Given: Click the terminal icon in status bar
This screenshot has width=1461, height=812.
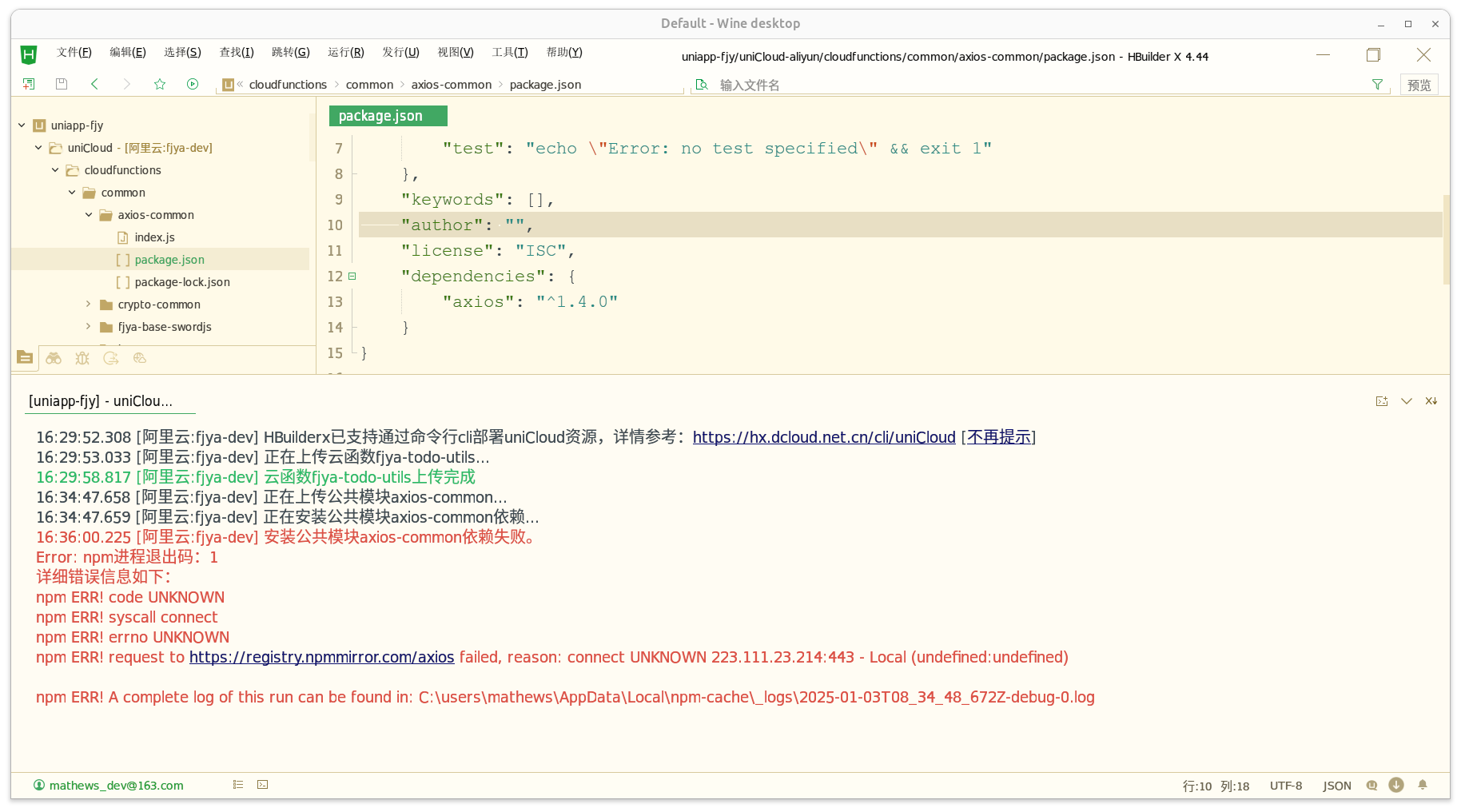Looking at the screenshot, I should pos(263,785).
